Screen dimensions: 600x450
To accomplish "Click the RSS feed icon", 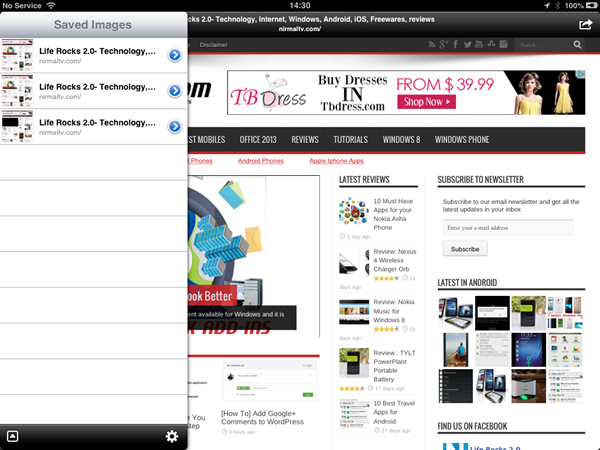I will 432,45.
